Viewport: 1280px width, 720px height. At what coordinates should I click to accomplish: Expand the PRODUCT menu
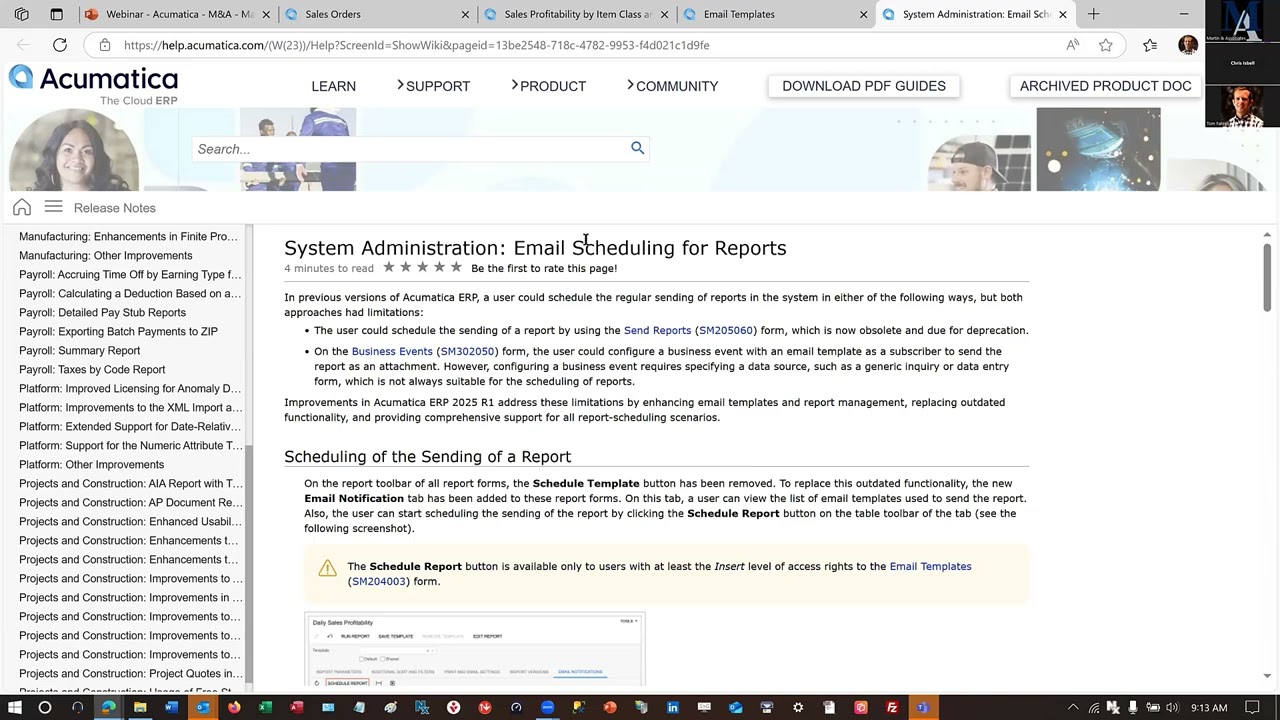click(x=548, y=86)
